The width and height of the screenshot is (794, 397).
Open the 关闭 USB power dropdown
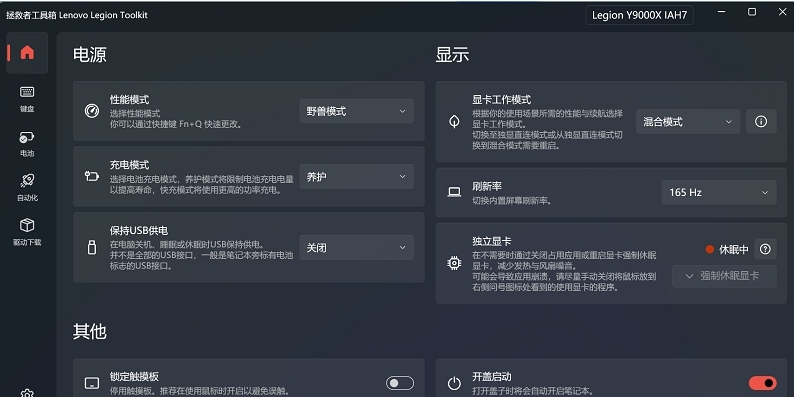pos(356,248)
